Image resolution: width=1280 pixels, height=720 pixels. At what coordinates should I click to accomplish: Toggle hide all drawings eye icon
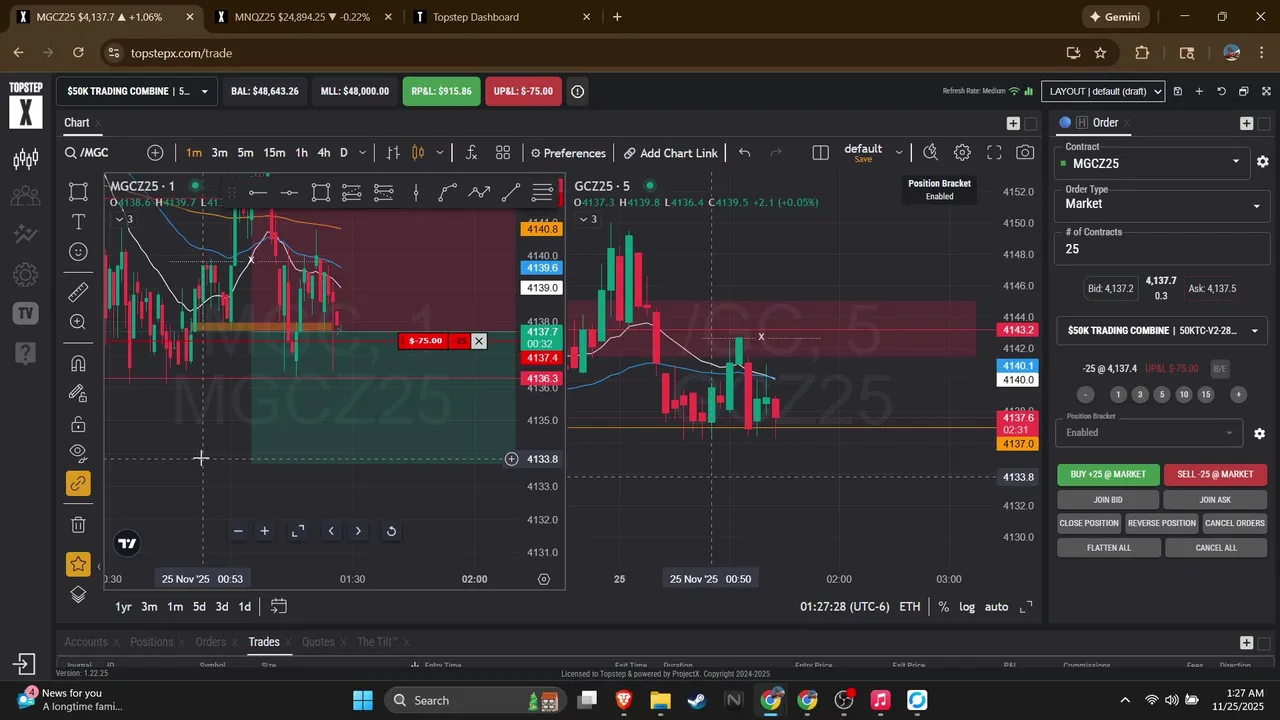(x=78, y=453)
